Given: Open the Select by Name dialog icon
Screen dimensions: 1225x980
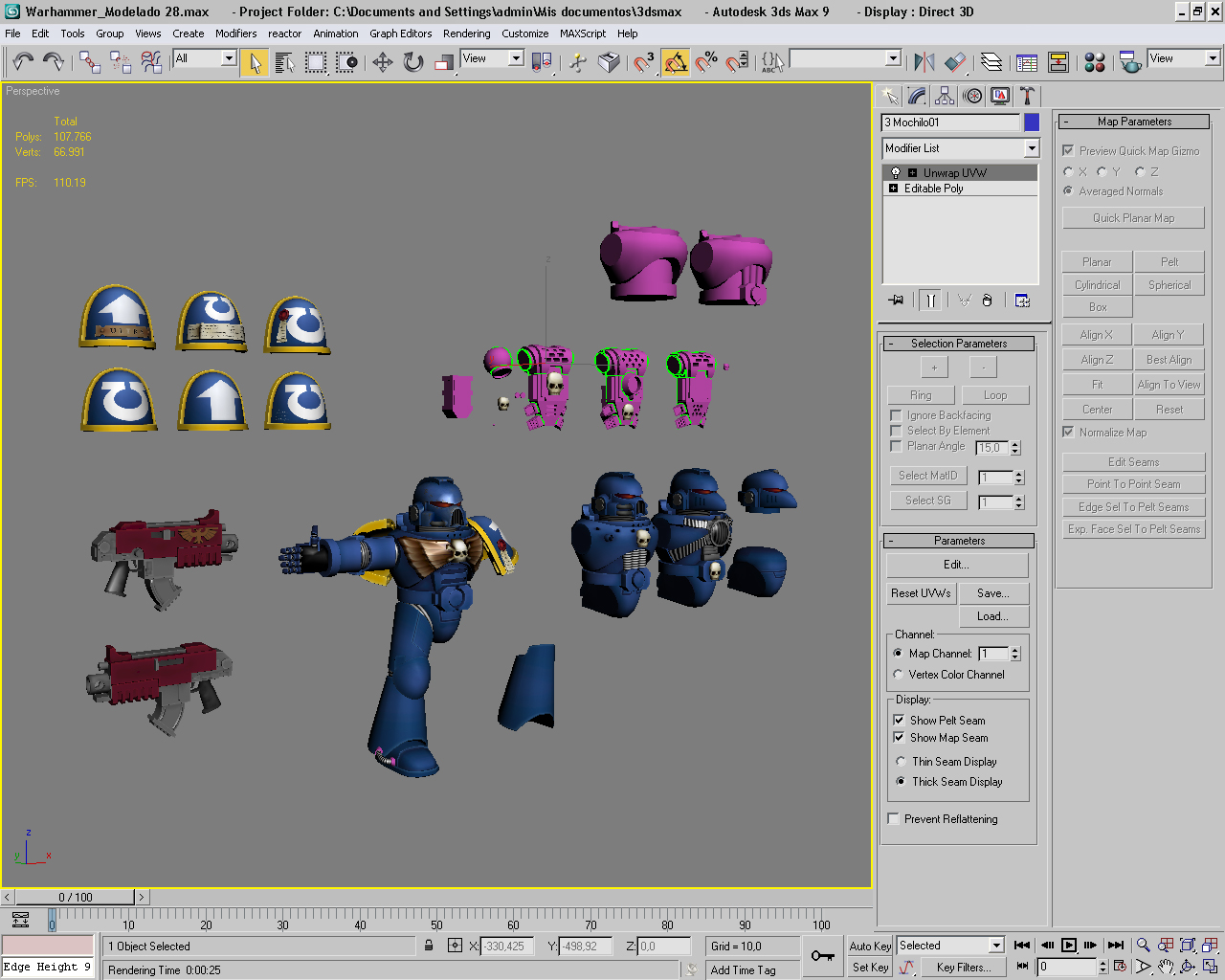Looking at the screenshot, I should tap(284, 62).
